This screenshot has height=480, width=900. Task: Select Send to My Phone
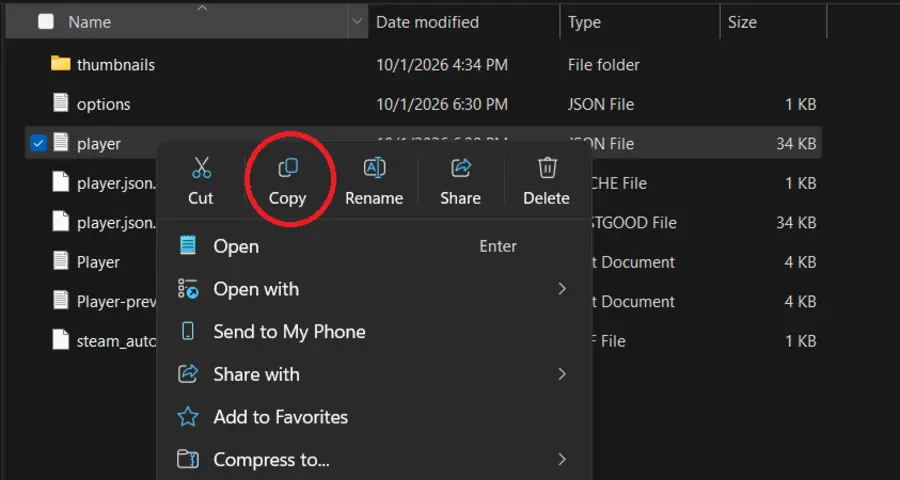373,331
